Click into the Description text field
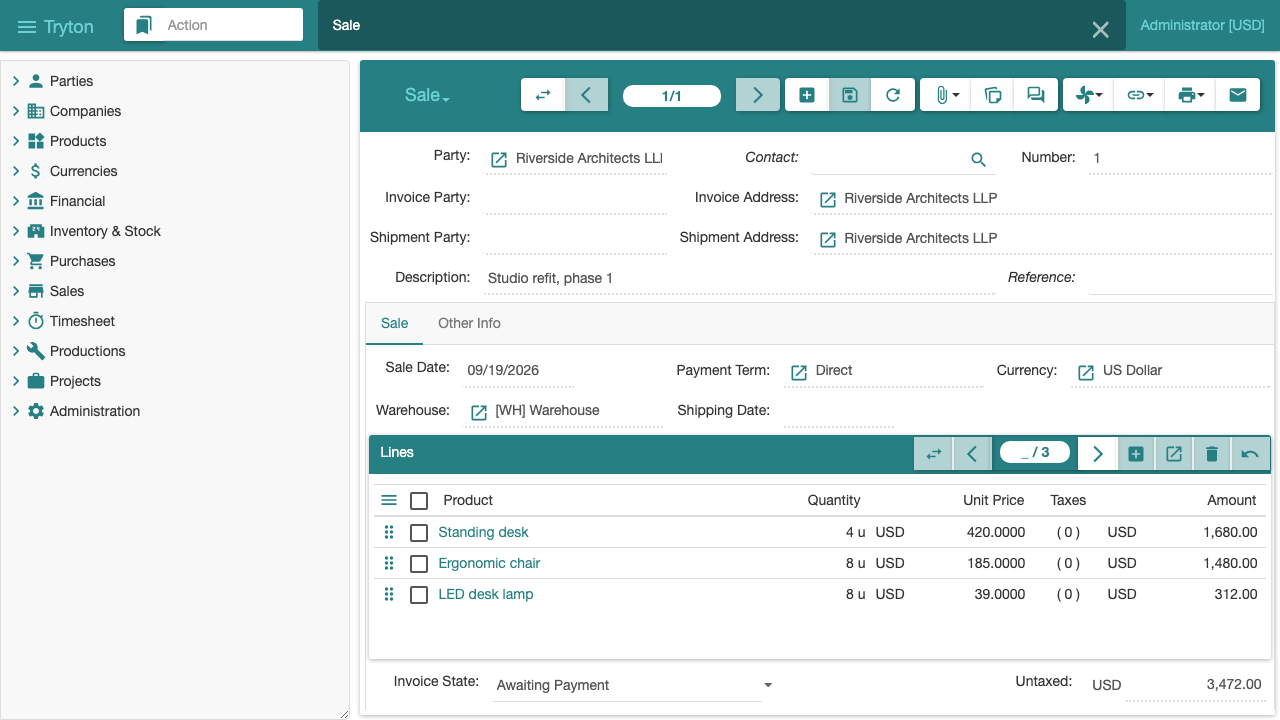 (739, 278)
